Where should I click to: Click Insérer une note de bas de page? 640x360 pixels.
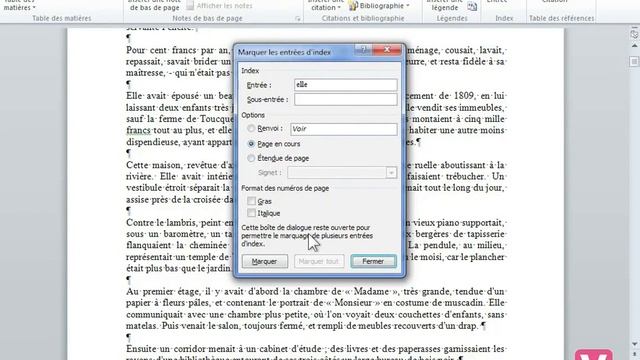tap(154, 5)
